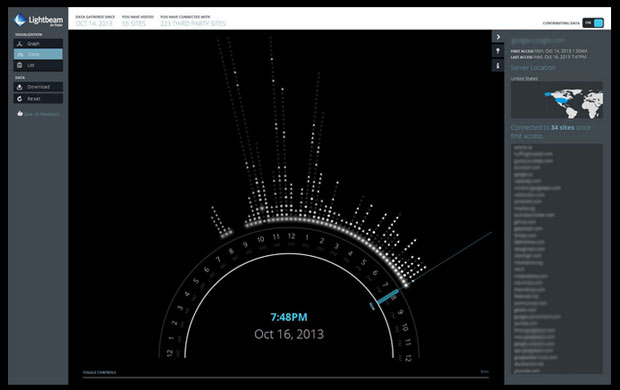
Task: Click the thumbs-up feedback icon
Action: (x=20, y=114)
